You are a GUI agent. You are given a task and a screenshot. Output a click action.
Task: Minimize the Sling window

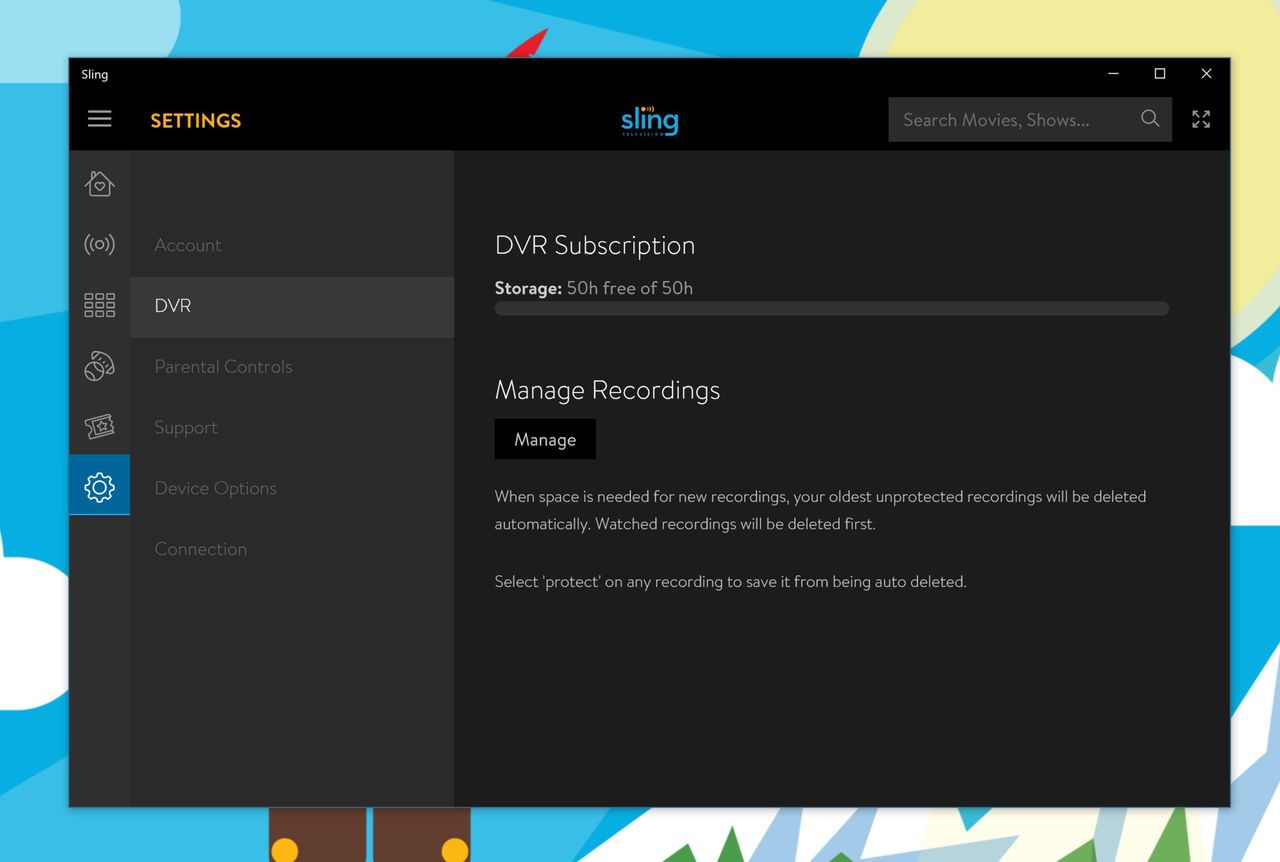coord(1113,74)
